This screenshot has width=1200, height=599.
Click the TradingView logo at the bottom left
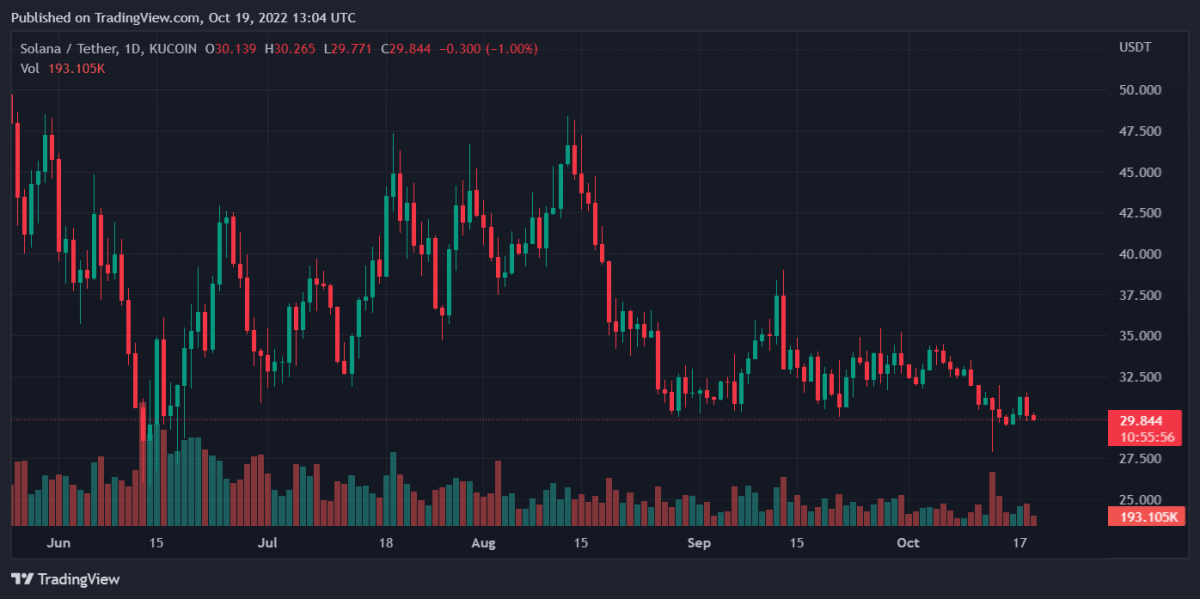click(x=65, y=579)
